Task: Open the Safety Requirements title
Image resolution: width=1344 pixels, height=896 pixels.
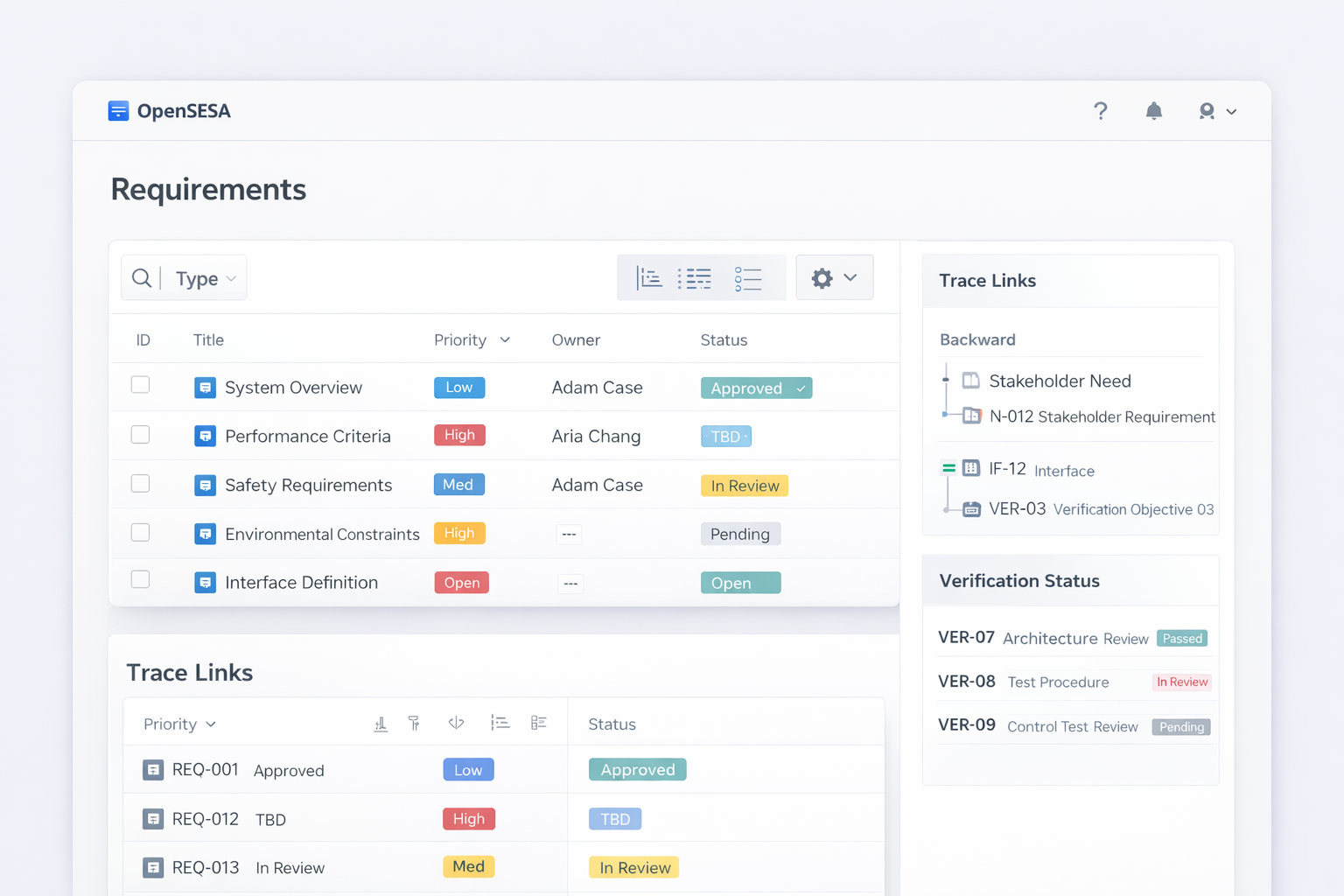Action: point(309,485)
